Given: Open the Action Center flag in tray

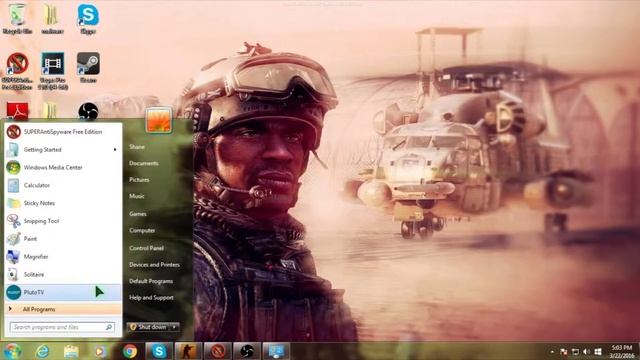Looking at the screenshot, I should (x=564, y=351).
